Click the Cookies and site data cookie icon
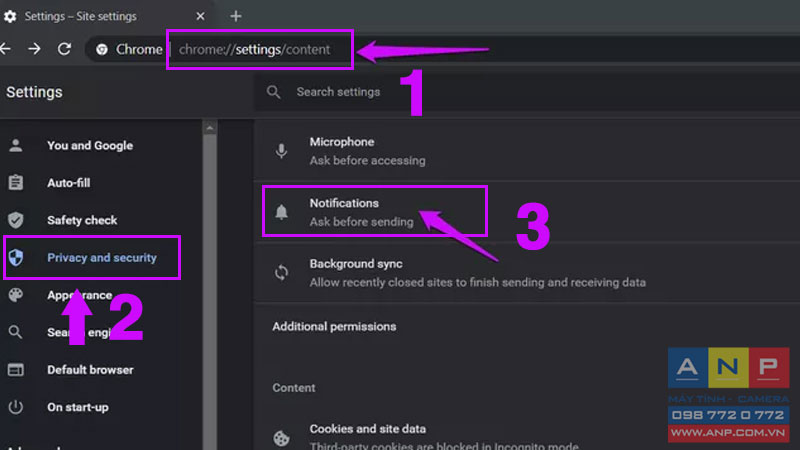 (x=281, y=438)
